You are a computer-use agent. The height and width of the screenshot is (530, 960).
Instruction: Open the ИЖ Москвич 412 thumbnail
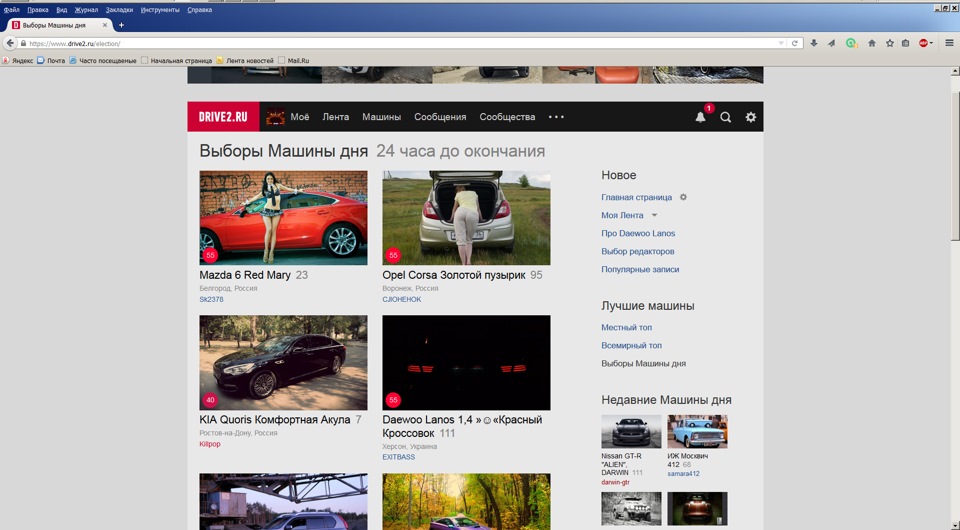point(697,431)
